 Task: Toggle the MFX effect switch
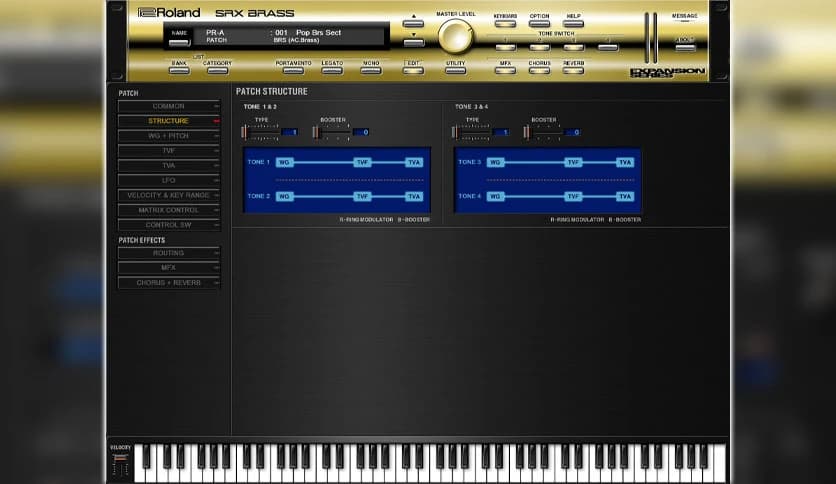pyautogui.click(x=505, y=70)
